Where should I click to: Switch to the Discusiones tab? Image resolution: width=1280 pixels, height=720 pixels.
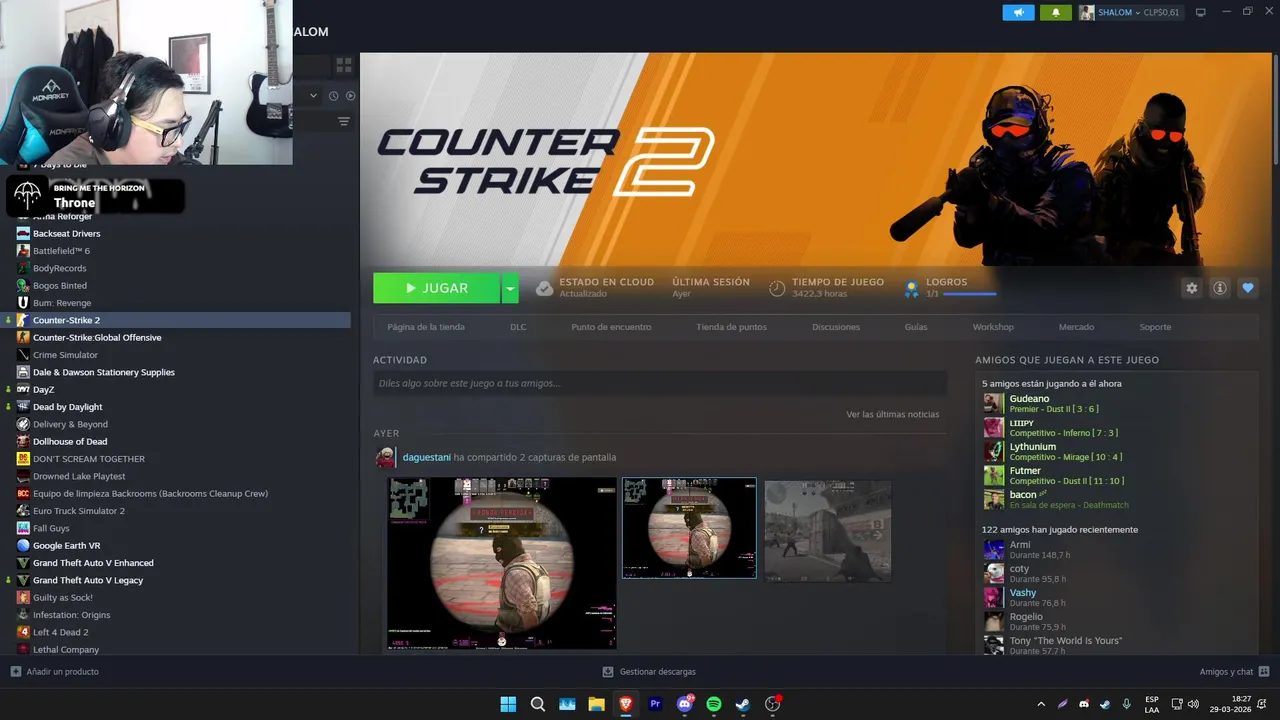point(836,327)
